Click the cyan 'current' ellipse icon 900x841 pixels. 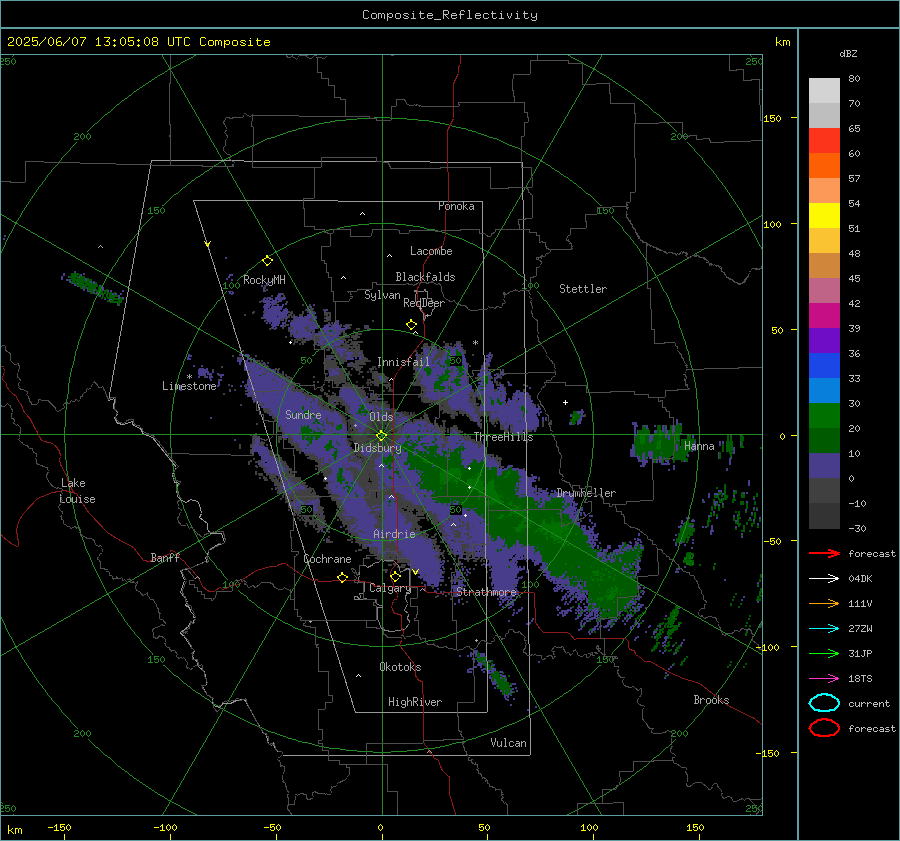pos(824,703)
